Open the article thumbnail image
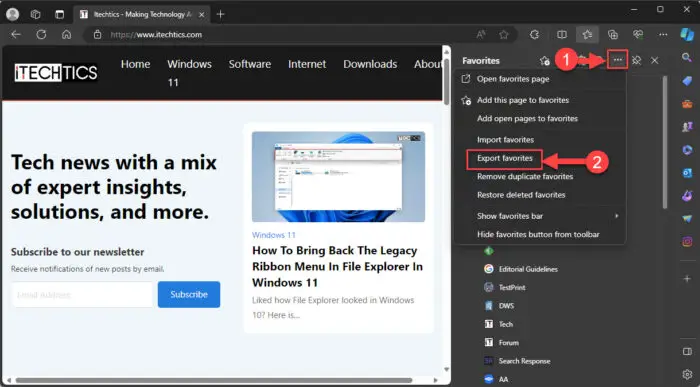The width and height of the screenshot is (700, 387). [338, 177]
